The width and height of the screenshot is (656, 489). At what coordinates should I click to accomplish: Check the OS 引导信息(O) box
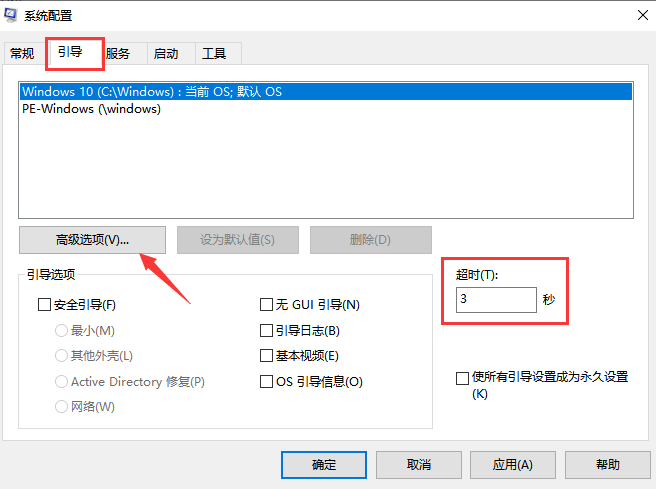coord(266,382)
